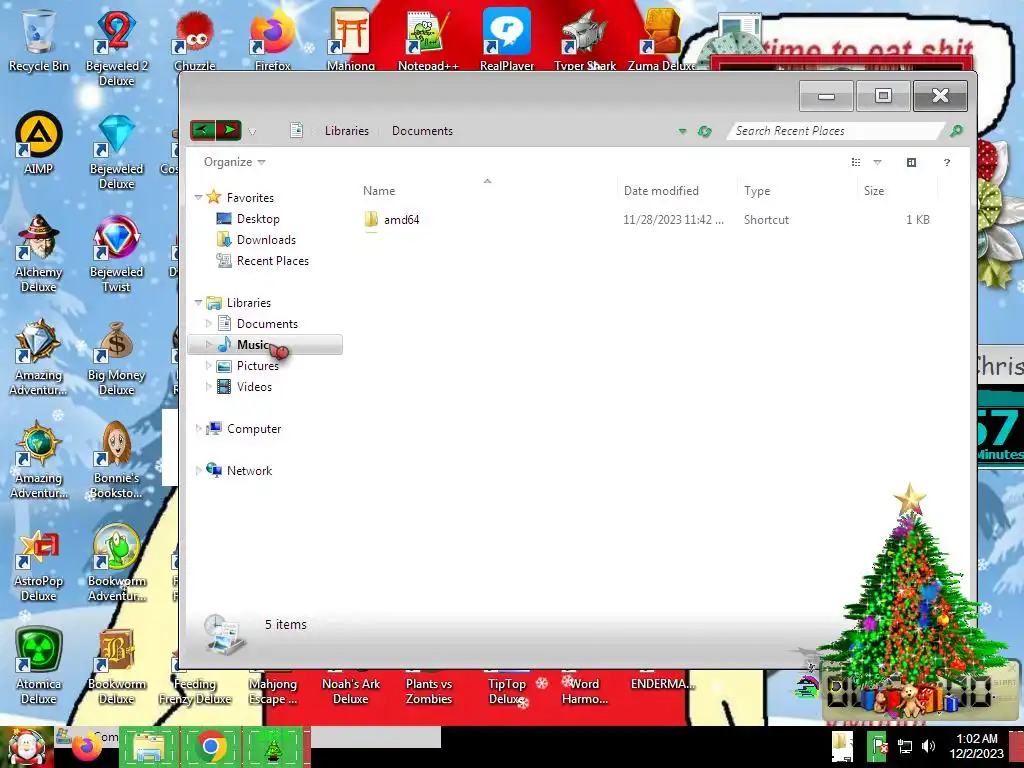Open Firefox from the taskbar
This screenshot has height=768, width=1024.
[88, 747]
